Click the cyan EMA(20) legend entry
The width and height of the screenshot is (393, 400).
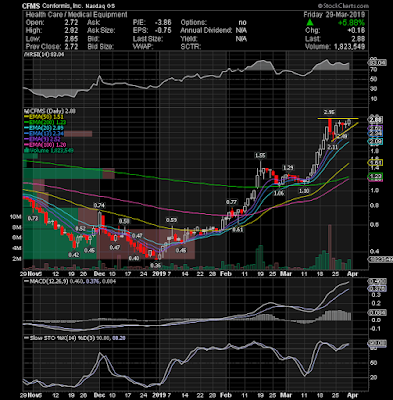click(x=43, y=128)
